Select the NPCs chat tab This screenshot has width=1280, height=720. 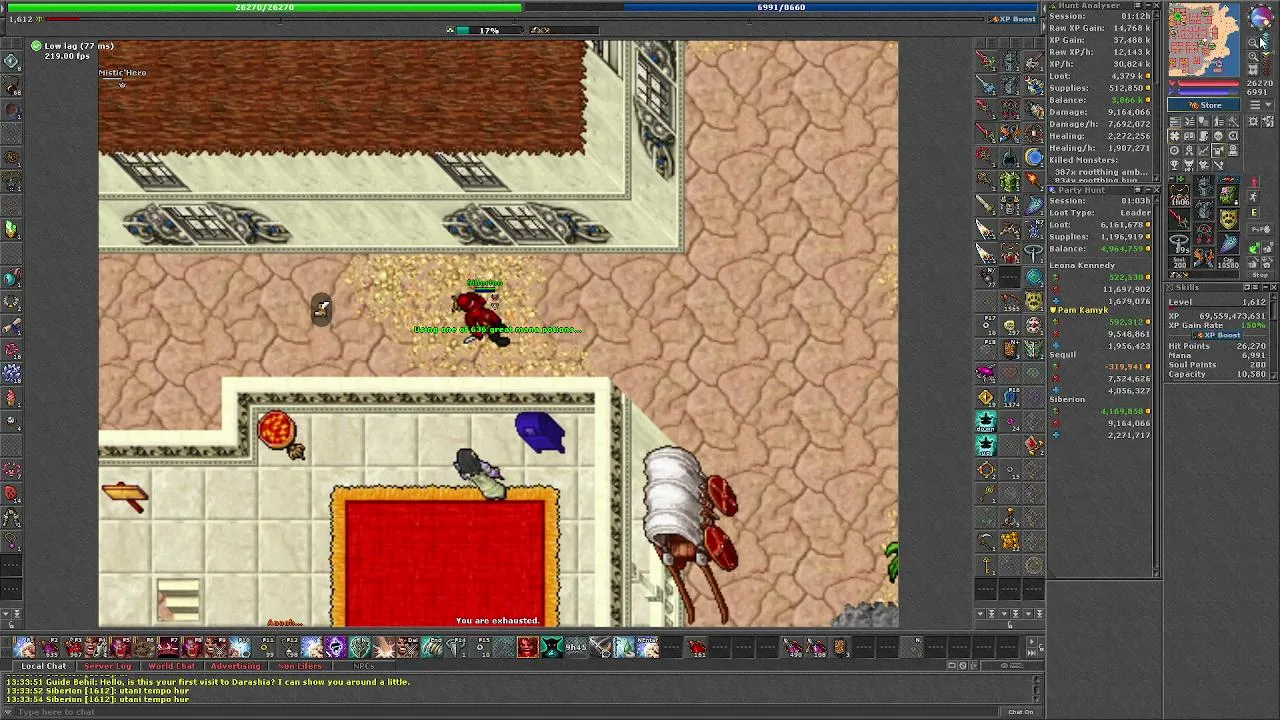[x=363, y=666]
